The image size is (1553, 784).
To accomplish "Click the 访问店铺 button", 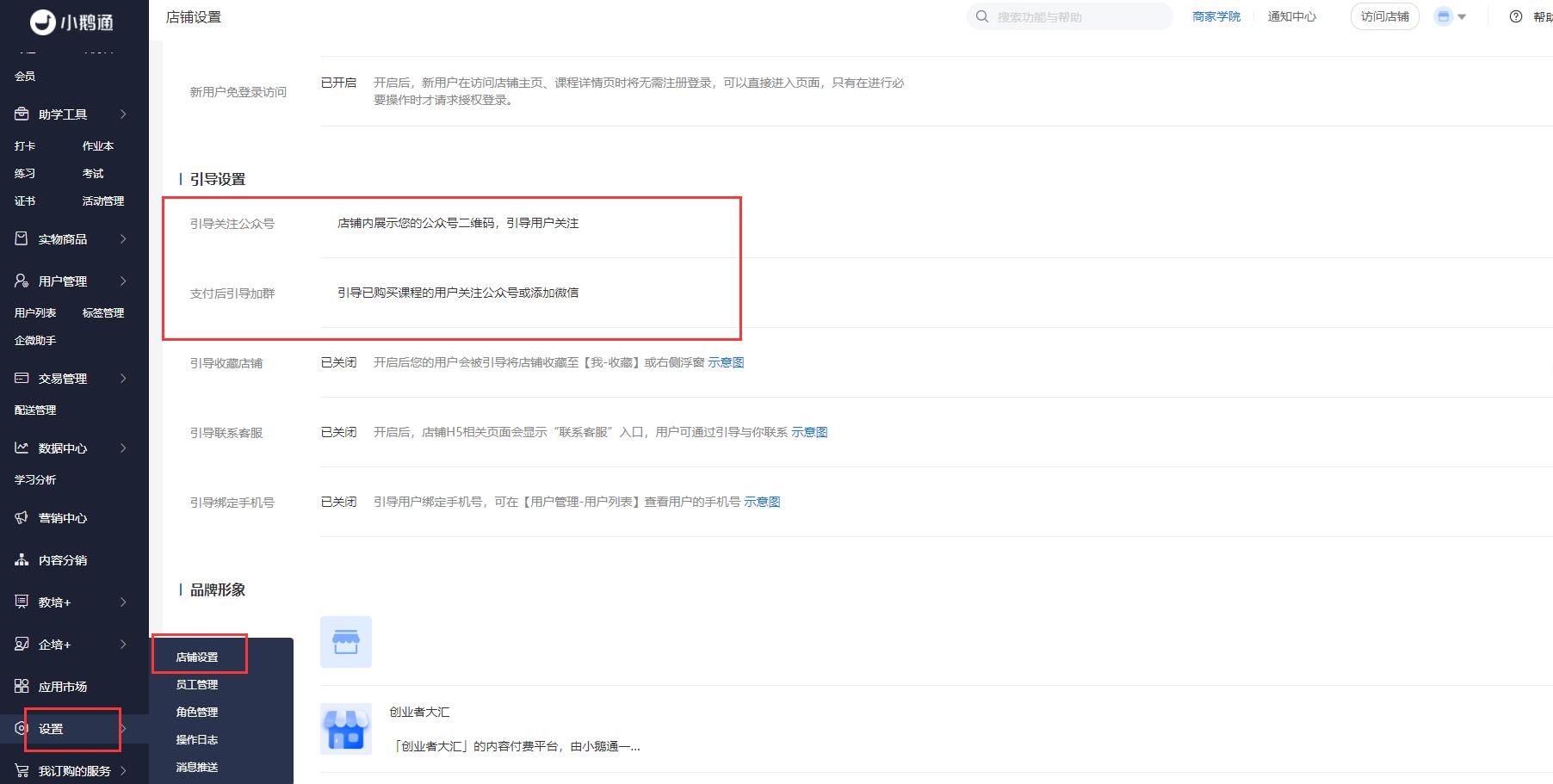I will tap(1384, 17).
